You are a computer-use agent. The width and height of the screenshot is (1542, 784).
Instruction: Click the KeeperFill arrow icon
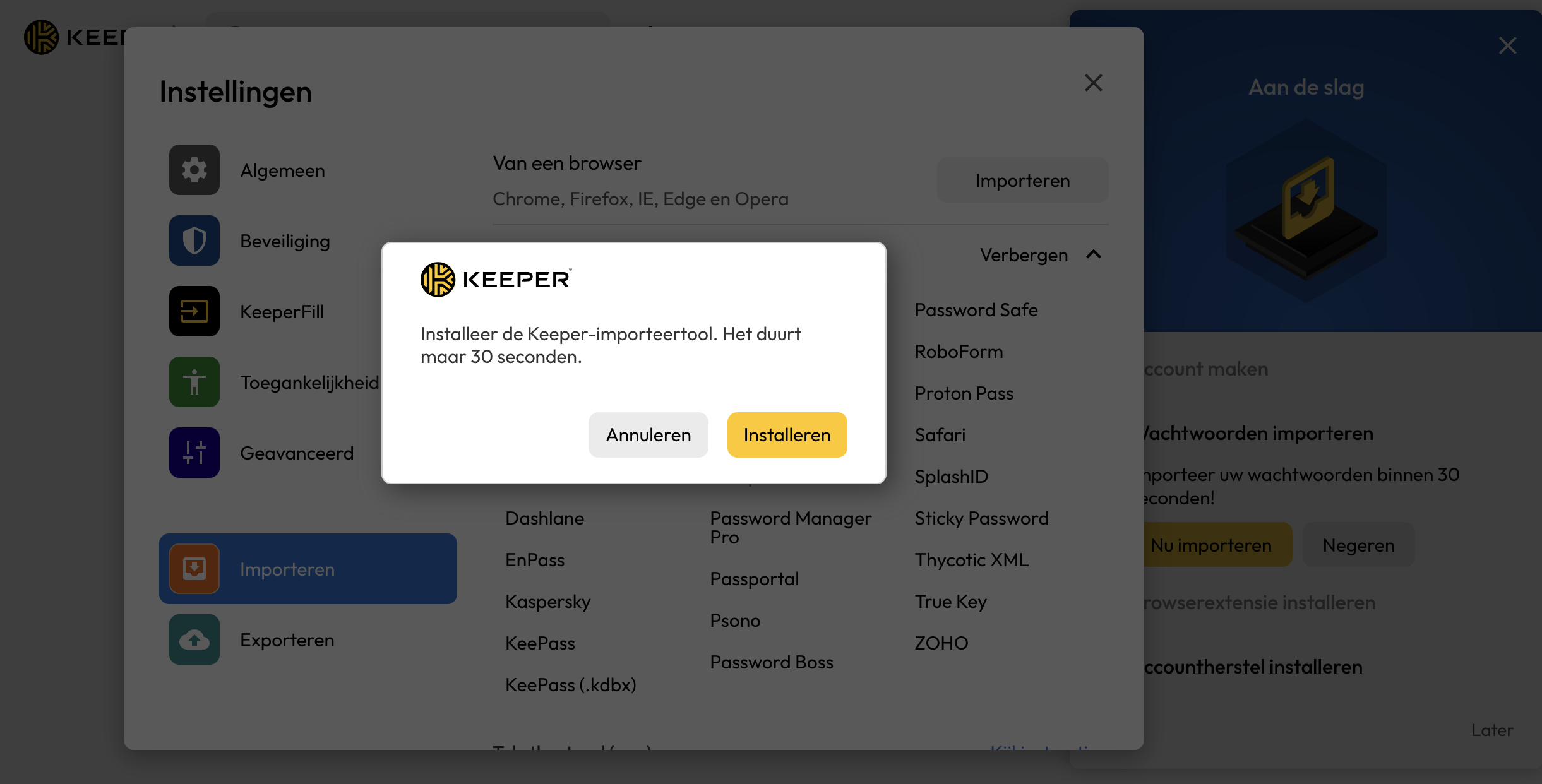click(194, 311)
